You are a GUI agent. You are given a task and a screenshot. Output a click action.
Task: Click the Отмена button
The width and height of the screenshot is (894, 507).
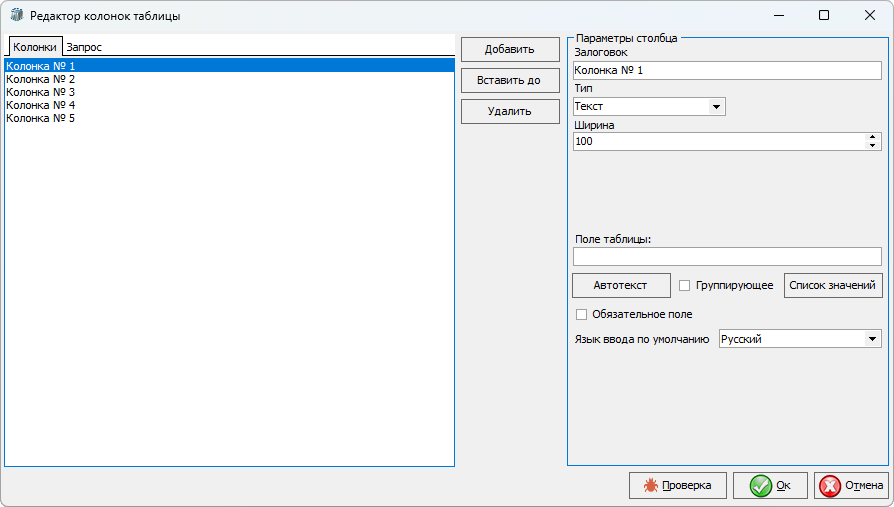click(851, 485)
